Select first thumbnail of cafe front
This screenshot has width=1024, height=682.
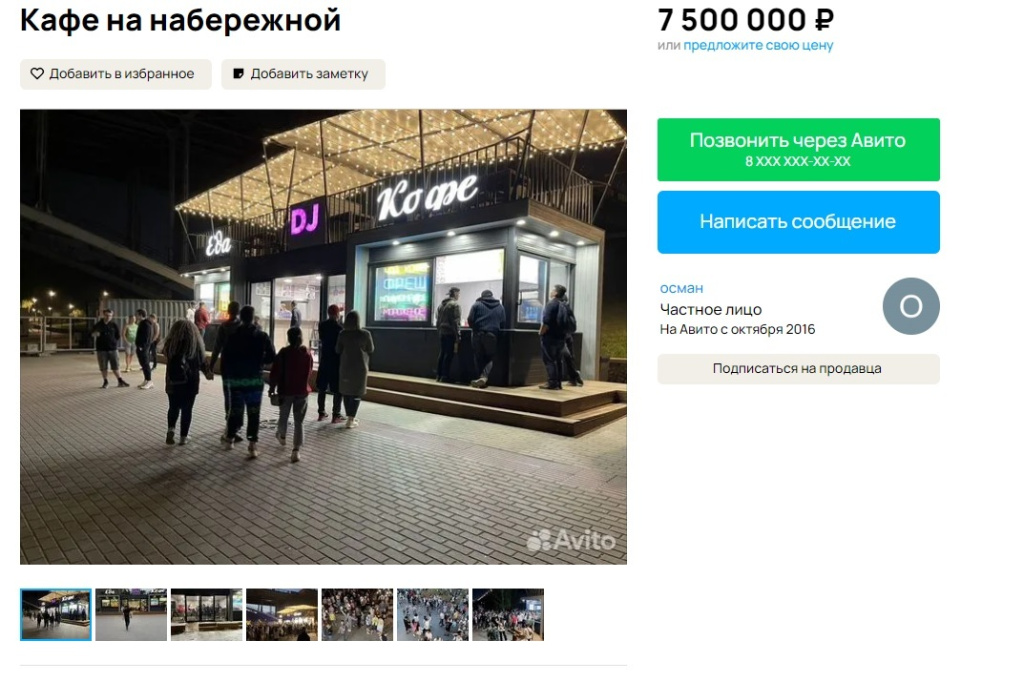[56, 615]
